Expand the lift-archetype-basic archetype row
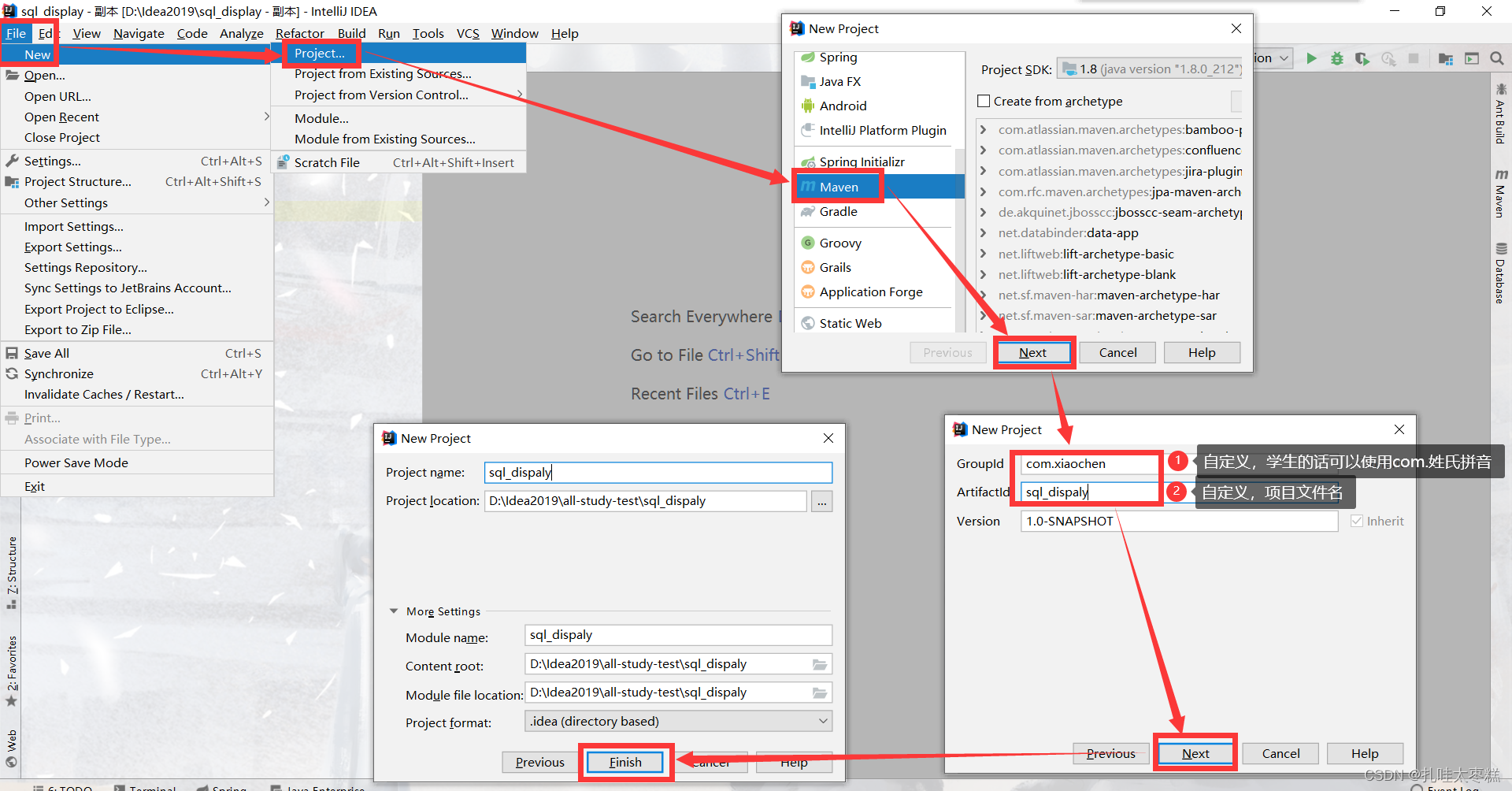The image size is (1512, 791). point(983,254)
